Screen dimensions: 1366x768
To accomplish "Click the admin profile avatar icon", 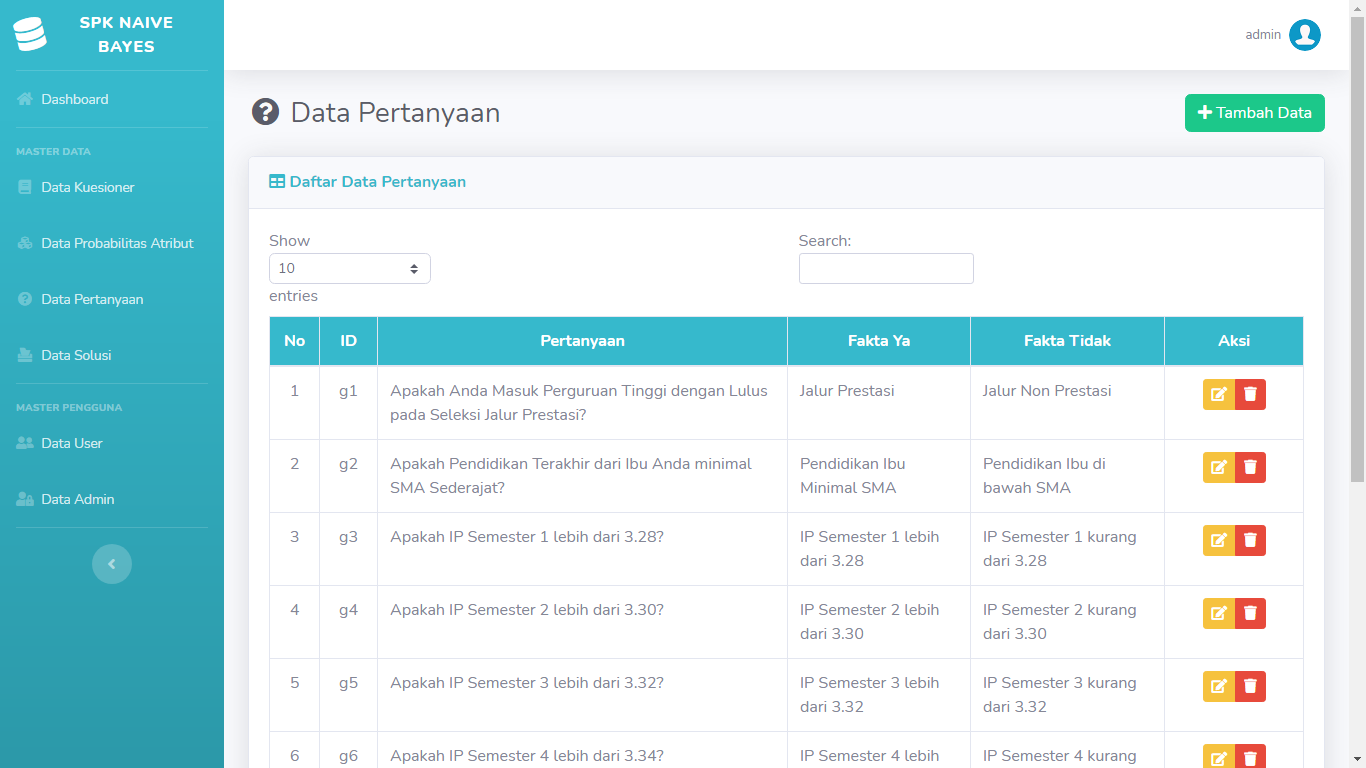I will (x=1305, y=35).
